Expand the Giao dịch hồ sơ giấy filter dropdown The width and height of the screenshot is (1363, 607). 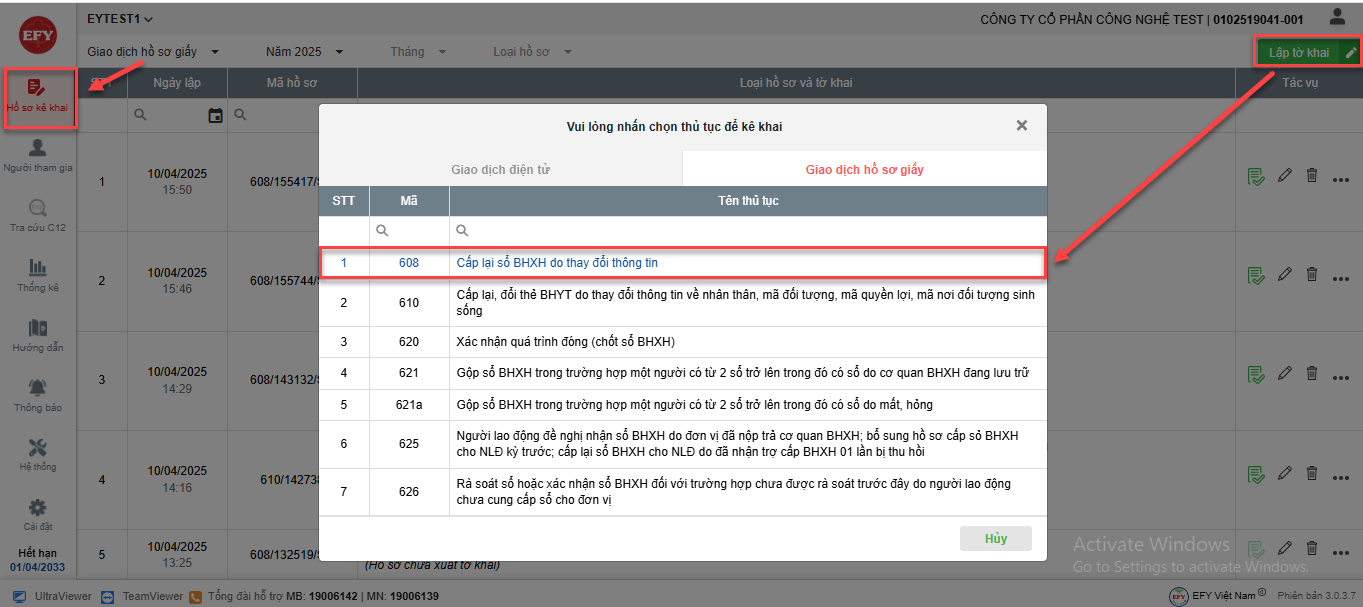pos(152,51)
